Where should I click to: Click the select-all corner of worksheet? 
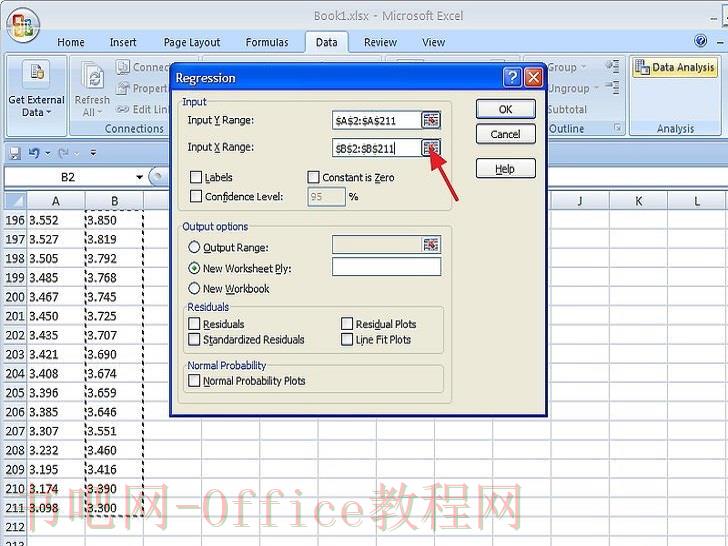(15, 201)
